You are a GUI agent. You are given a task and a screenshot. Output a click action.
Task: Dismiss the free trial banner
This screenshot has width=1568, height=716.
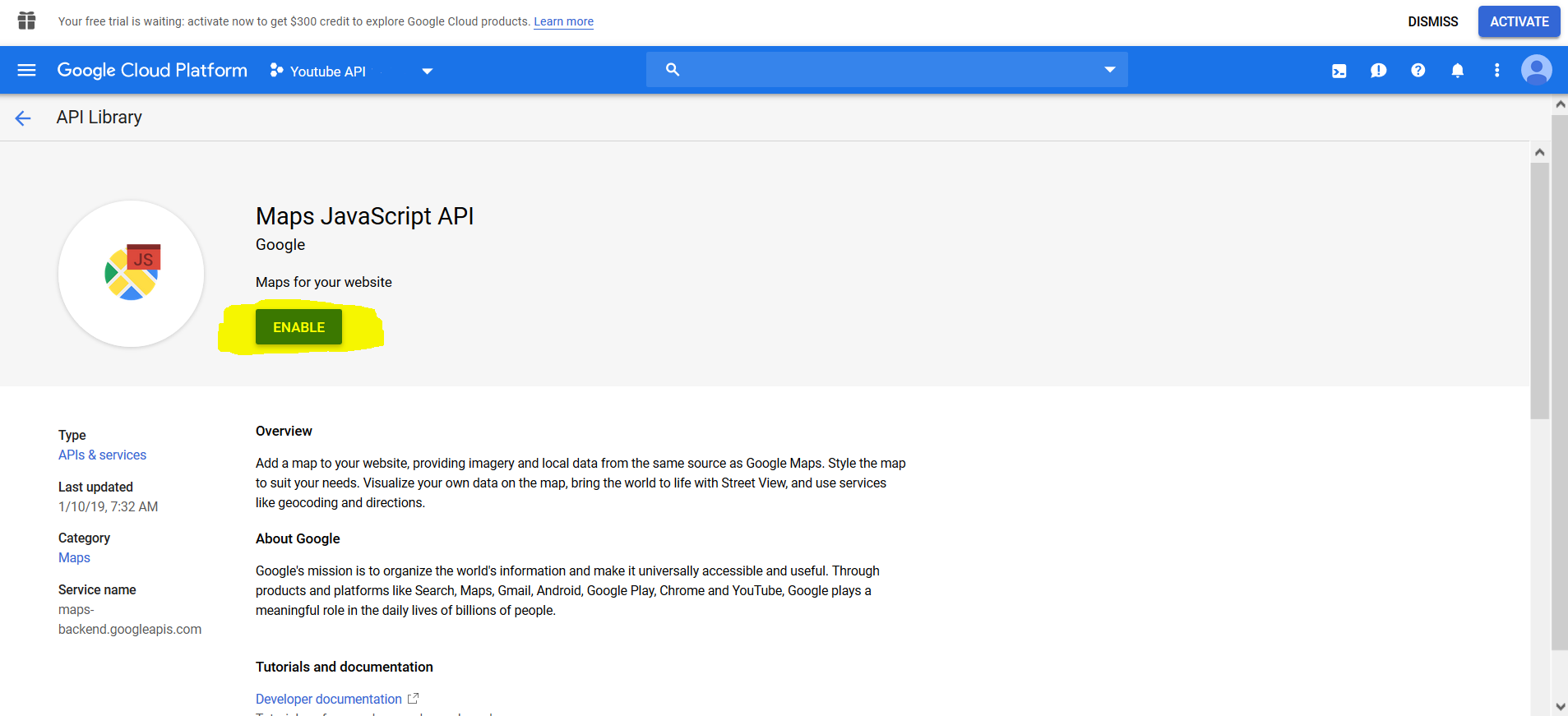[x=1432, y=21]
